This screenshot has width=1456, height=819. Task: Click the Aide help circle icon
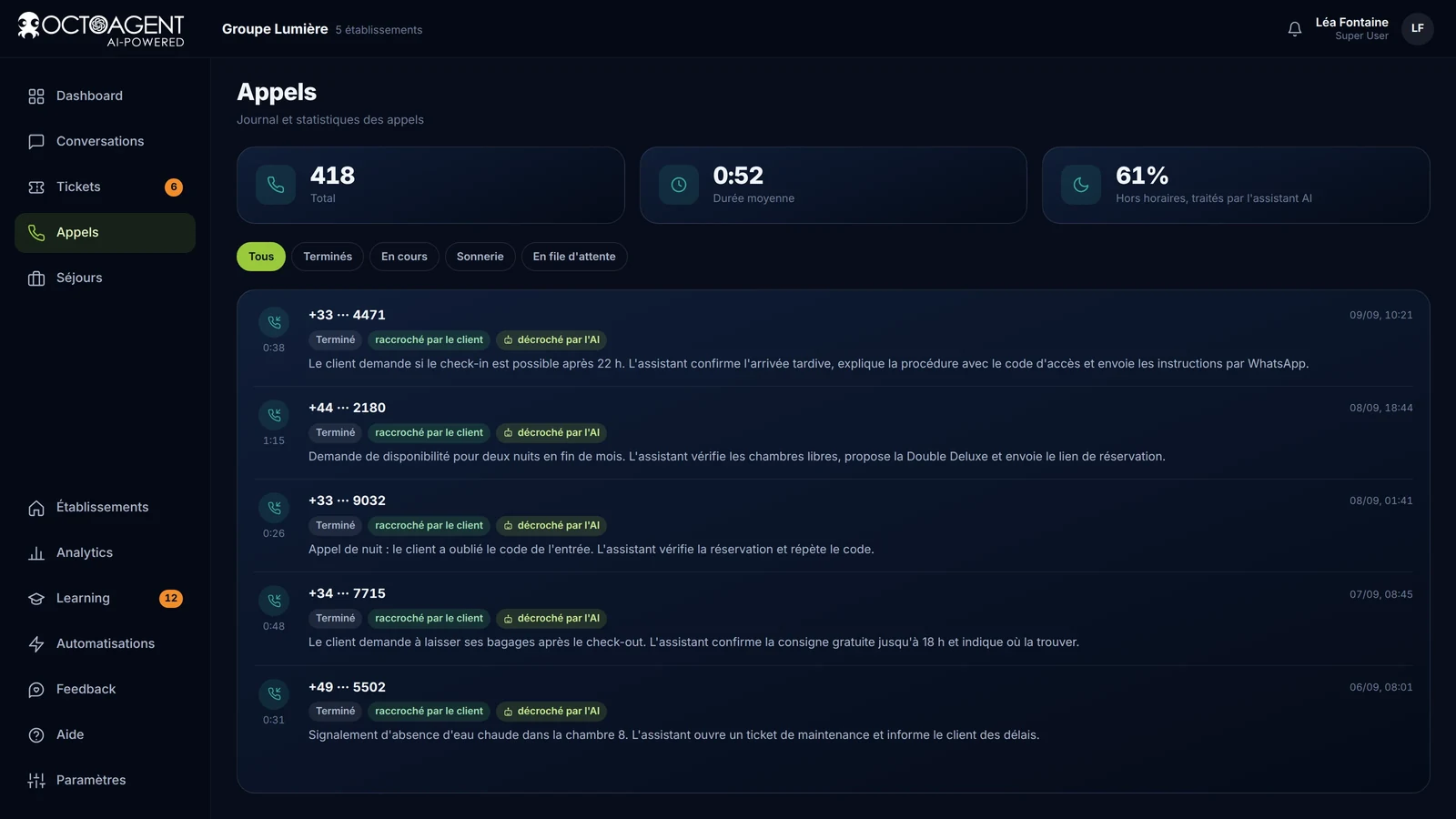[36, 735]
